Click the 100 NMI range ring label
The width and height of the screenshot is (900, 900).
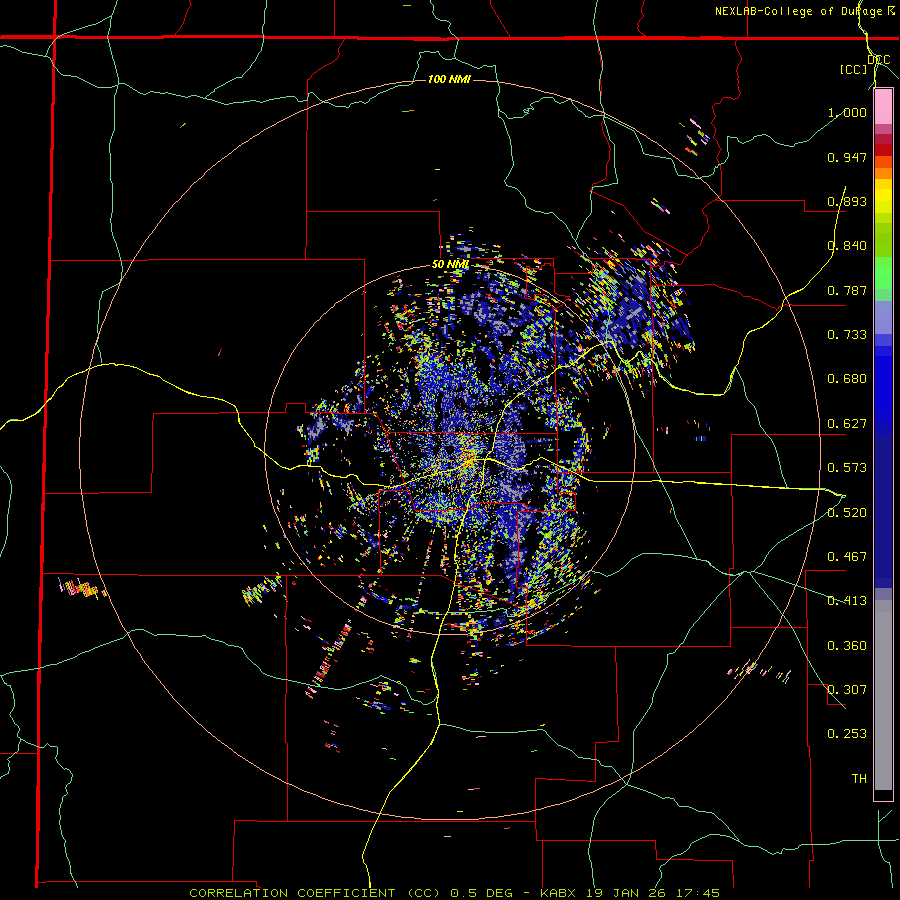click(x=449, y=79)
